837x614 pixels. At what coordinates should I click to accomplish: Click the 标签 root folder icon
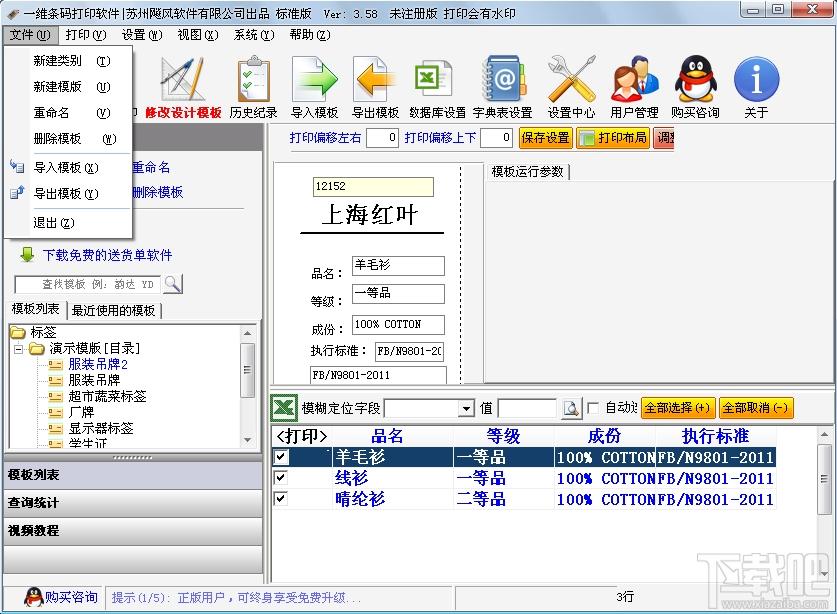(x=18, y=332)
